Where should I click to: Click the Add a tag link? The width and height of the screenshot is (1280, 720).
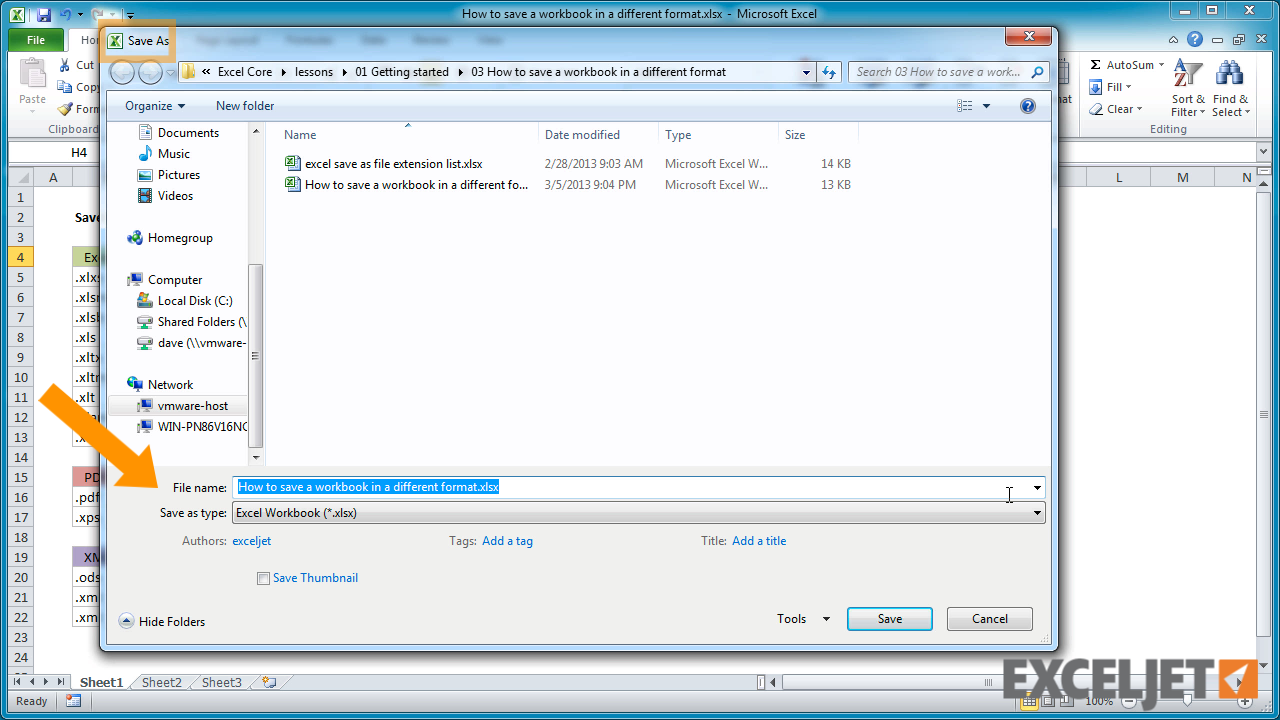(x=507, y=541)
